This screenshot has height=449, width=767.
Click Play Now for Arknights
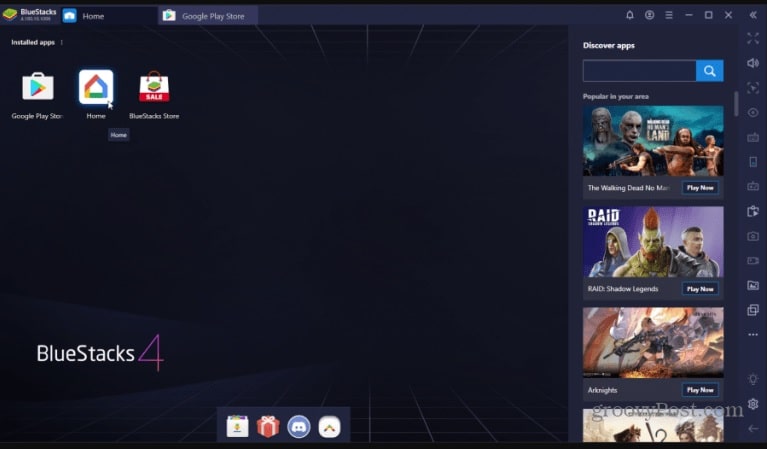(x=700, y=390)
